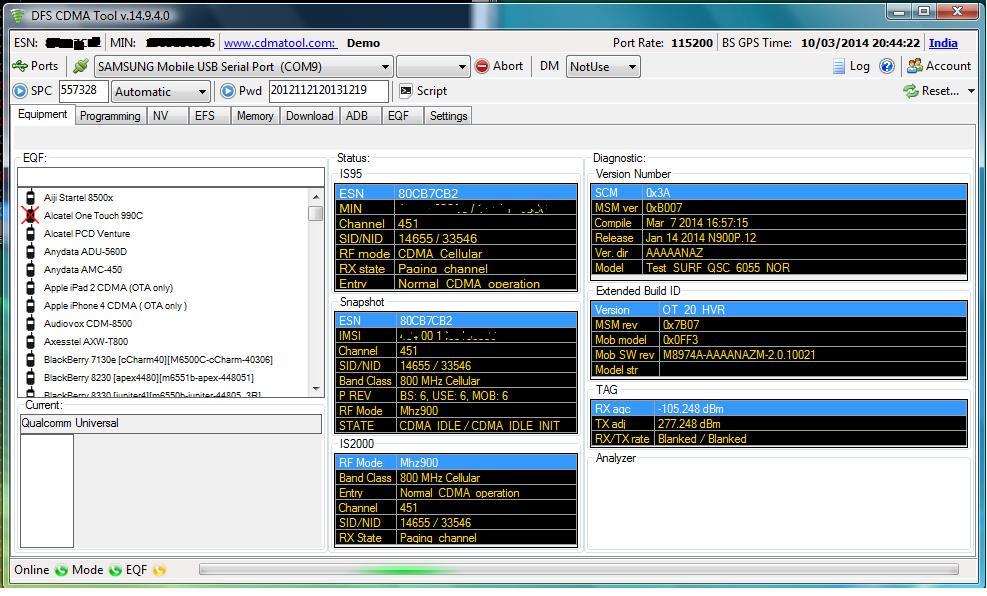This screenshot has width=987, height=596.
Task: Click the green connect plug icon
Action: tap(81, 66)
